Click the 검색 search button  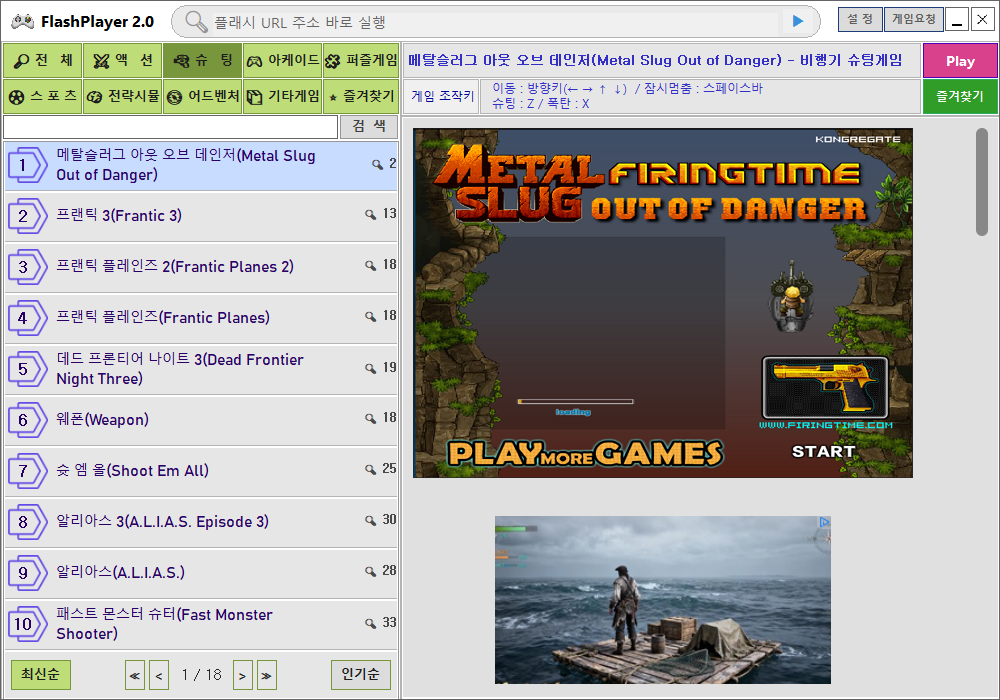click(369, 126)
